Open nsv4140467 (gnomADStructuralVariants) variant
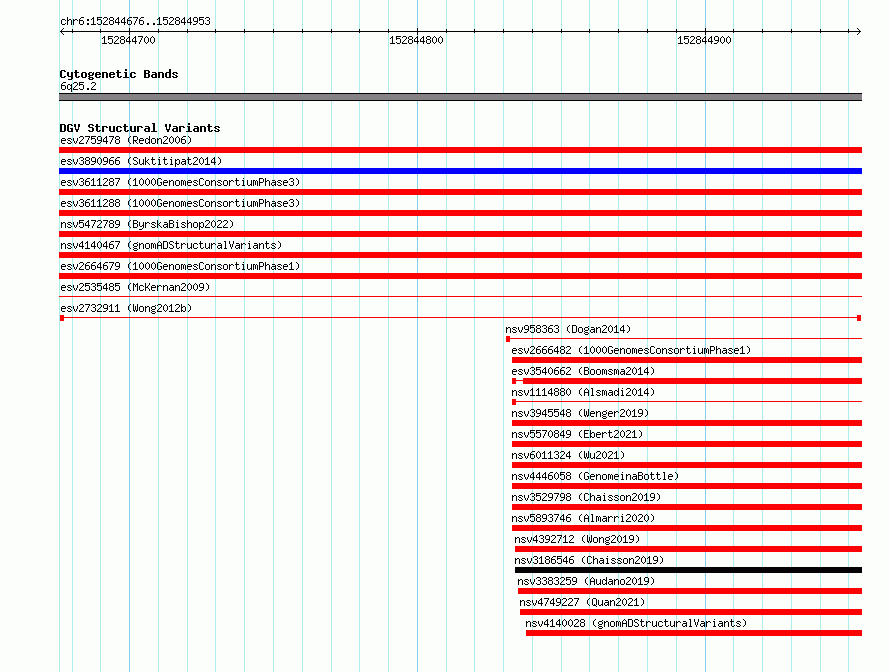This screenshot has height=672, width=890. (x=171, y=245)
